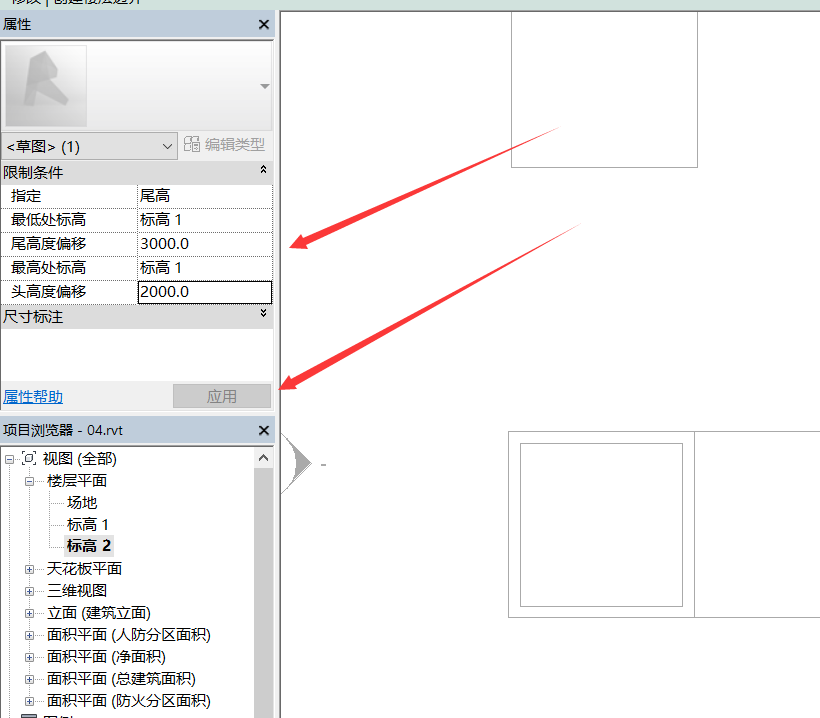820x718 pixels.
Task: Collapse the 楼层平面 tree node
Action: coord(29,481)
